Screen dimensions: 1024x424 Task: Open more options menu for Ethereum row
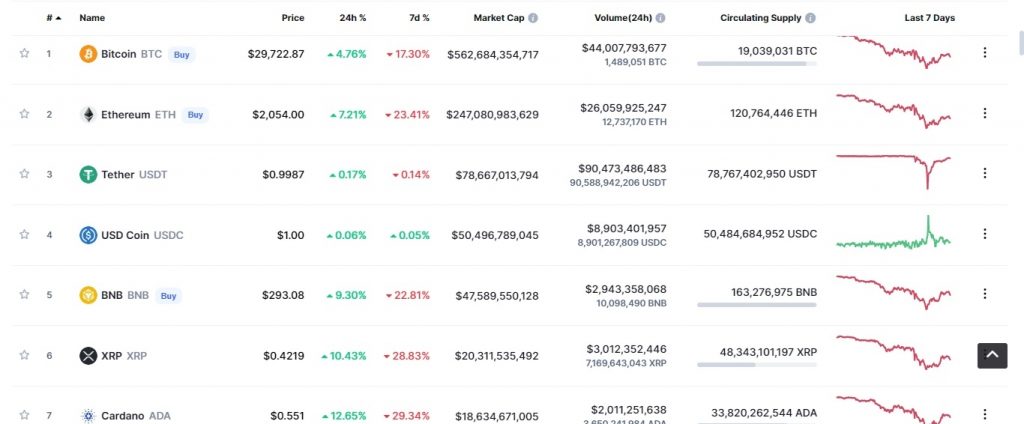pyautogui.click(x=985, y=113)
